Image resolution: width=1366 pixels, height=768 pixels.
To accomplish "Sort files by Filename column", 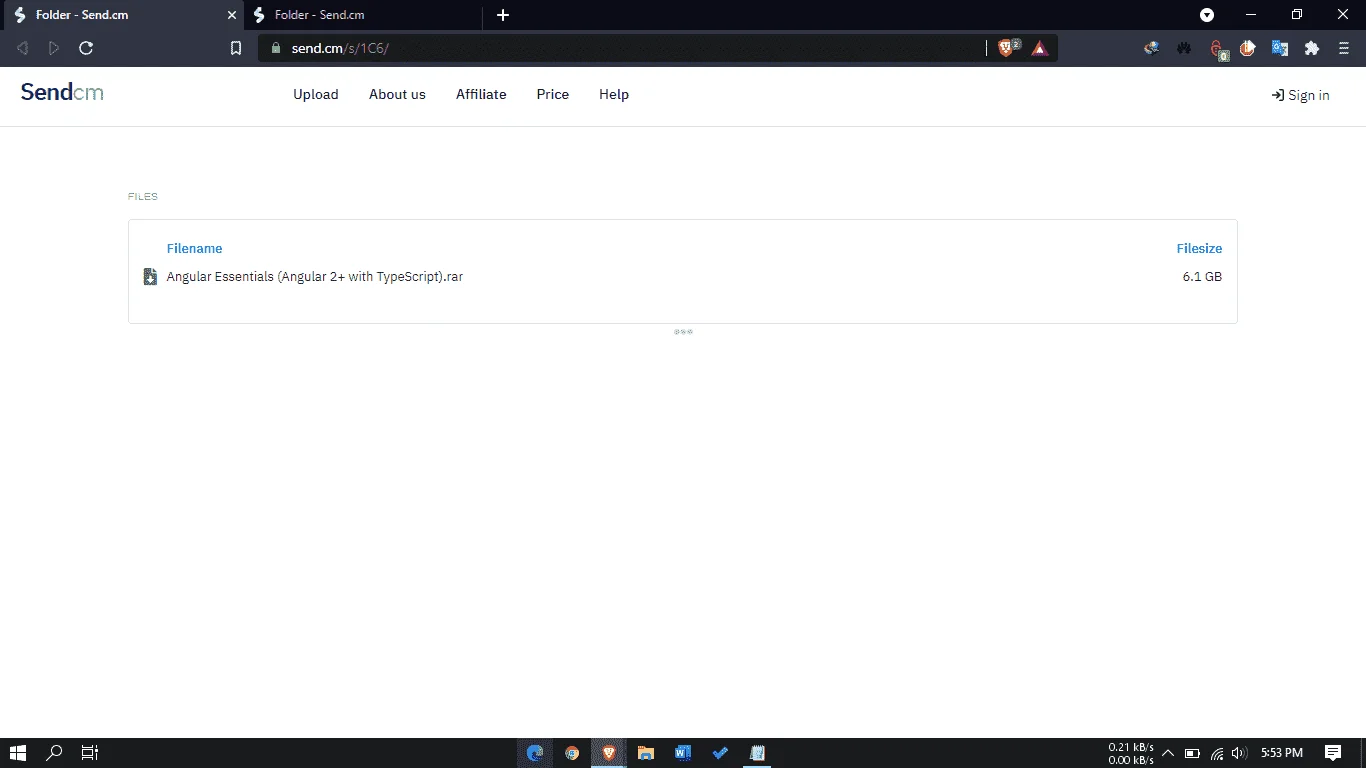I will pyautogui.click(x=195, y=248).
